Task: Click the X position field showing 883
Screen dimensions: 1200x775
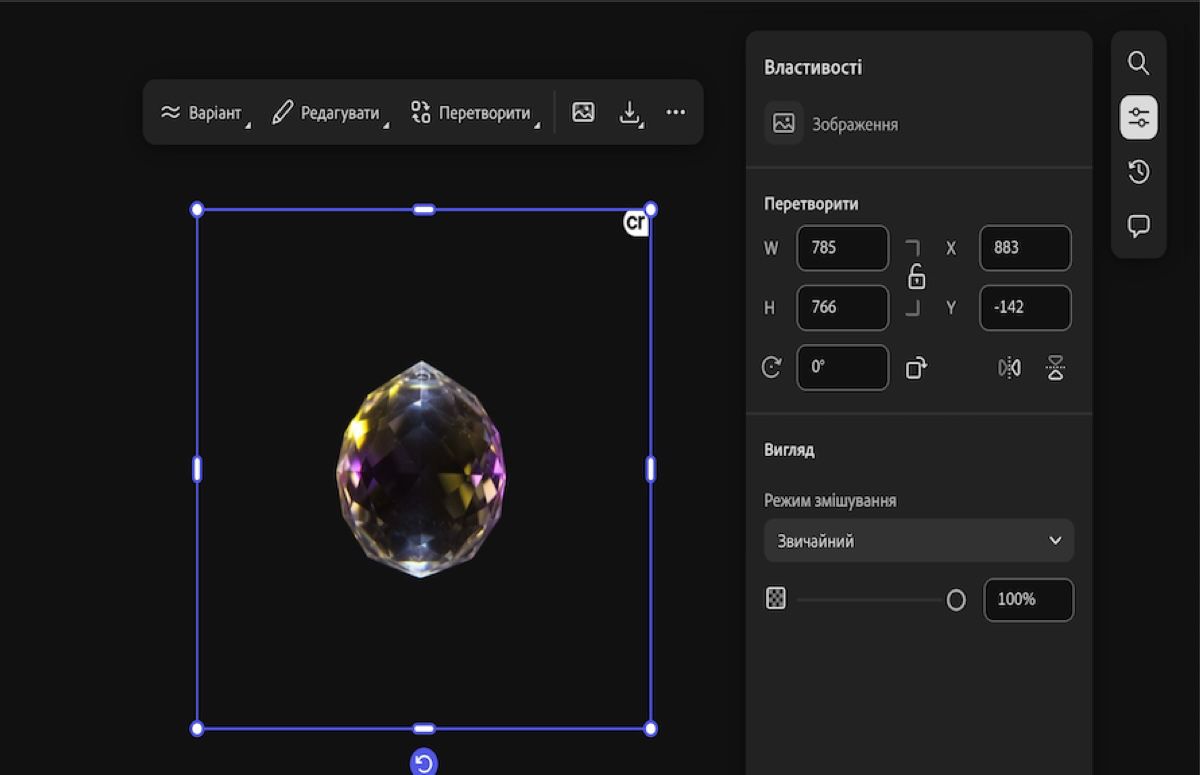Action: tap(1025, 248)
